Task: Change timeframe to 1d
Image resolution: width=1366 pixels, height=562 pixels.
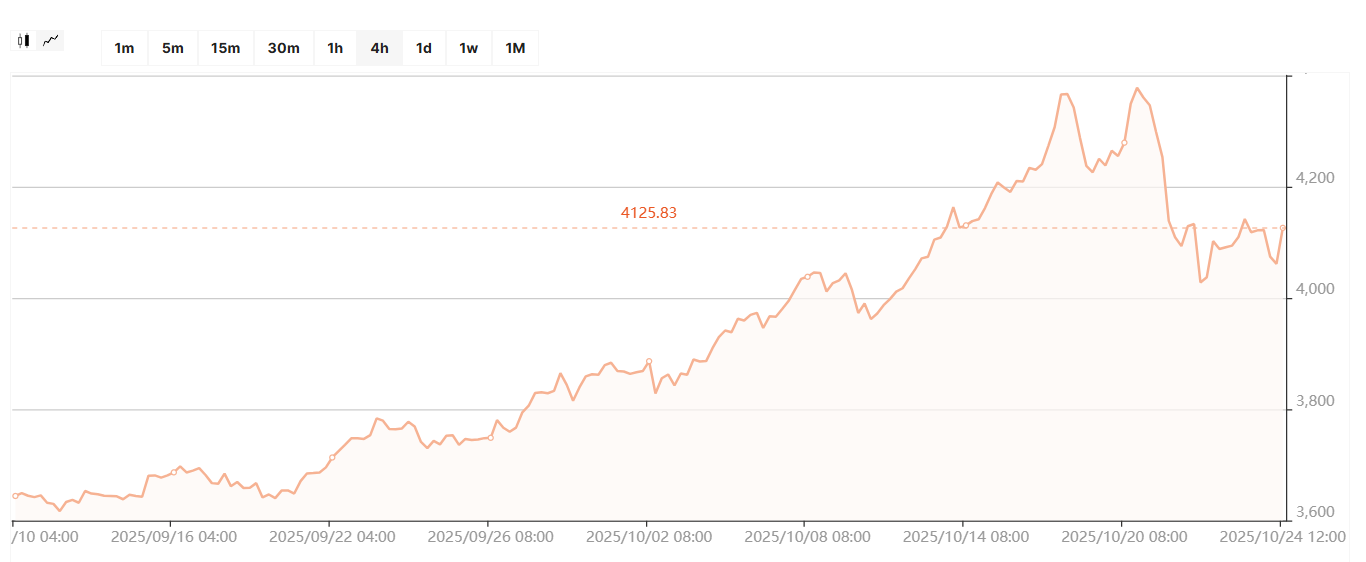Action: click(x=424, y=48)
